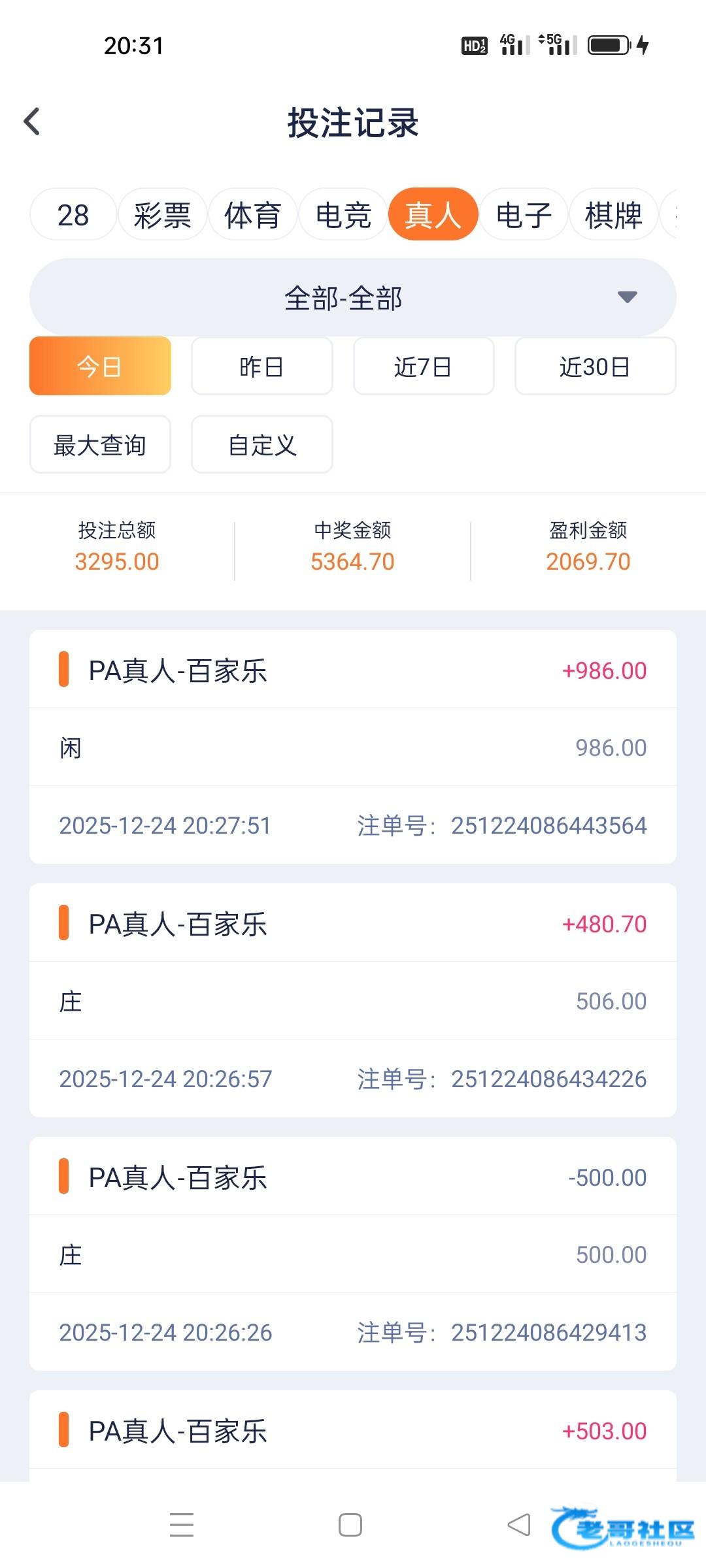
Task: Switch to the 彩票 tab
Action: (162, 215)
